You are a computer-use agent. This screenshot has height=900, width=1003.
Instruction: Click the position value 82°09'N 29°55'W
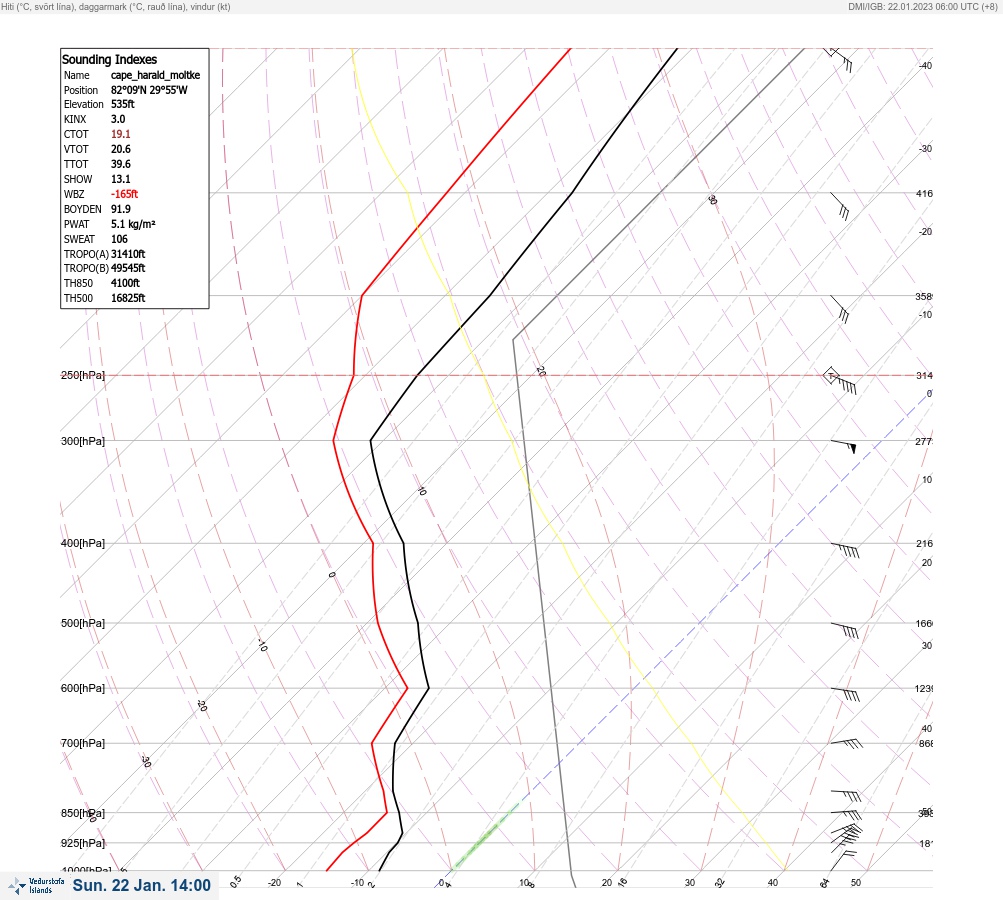149,90
